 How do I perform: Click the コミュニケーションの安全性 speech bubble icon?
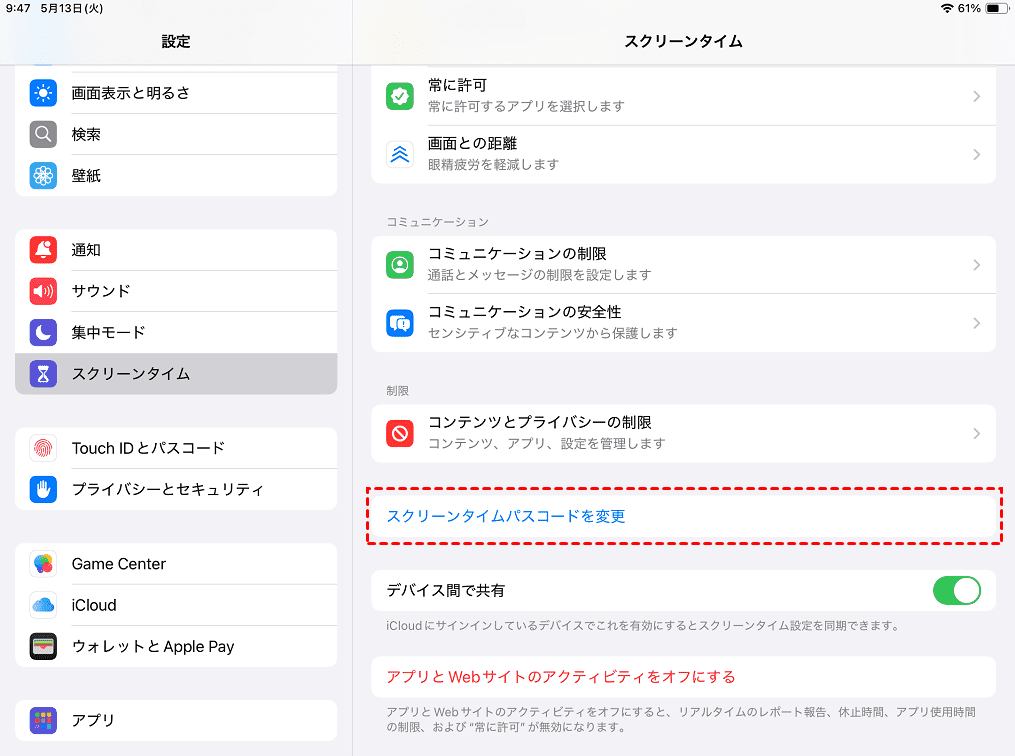[399, 323]
